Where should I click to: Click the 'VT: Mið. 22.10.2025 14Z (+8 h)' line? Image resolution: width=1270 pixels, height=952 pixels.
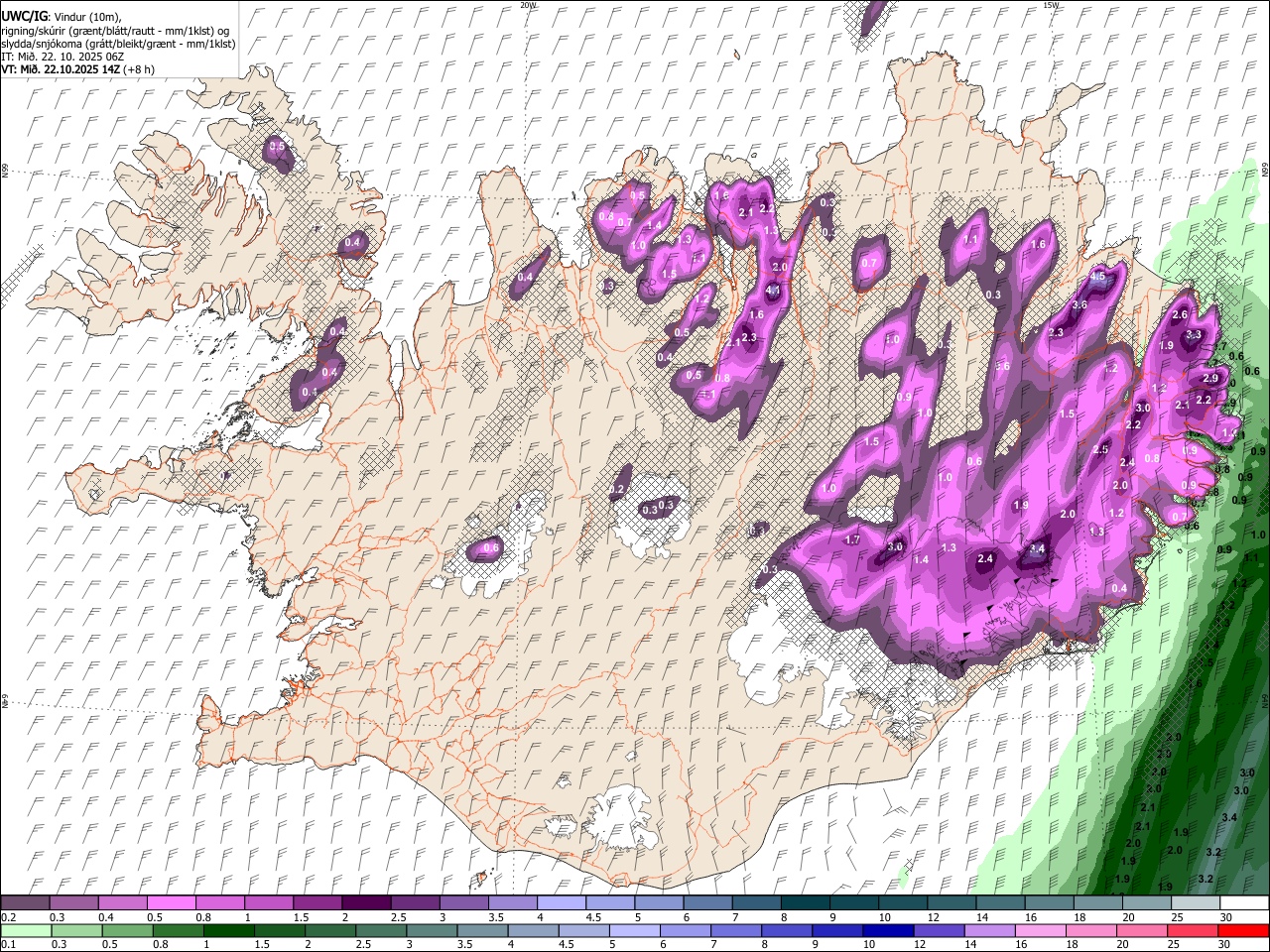click(x=79, y=69)
